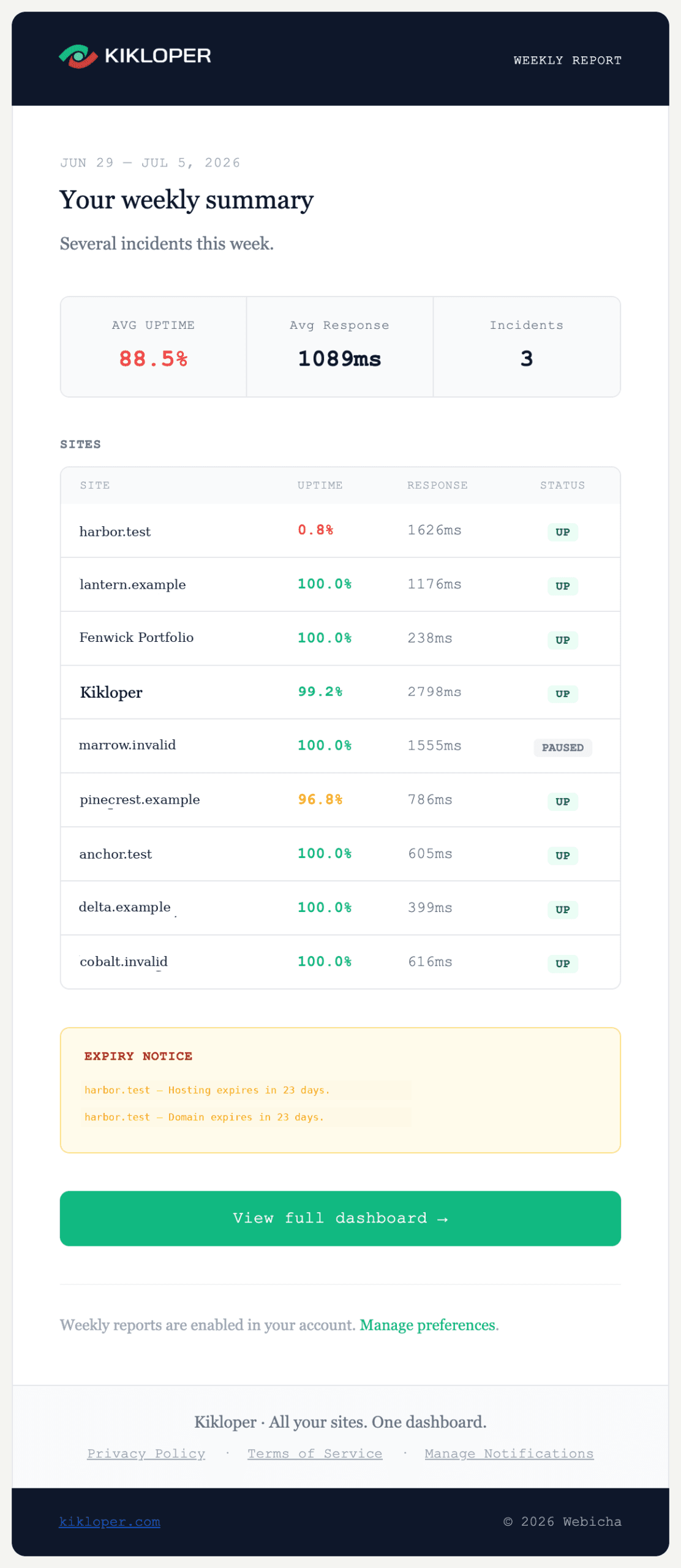The image size is (681, 1568).
Task: Click the UPTIME column header
Action: 320,485
